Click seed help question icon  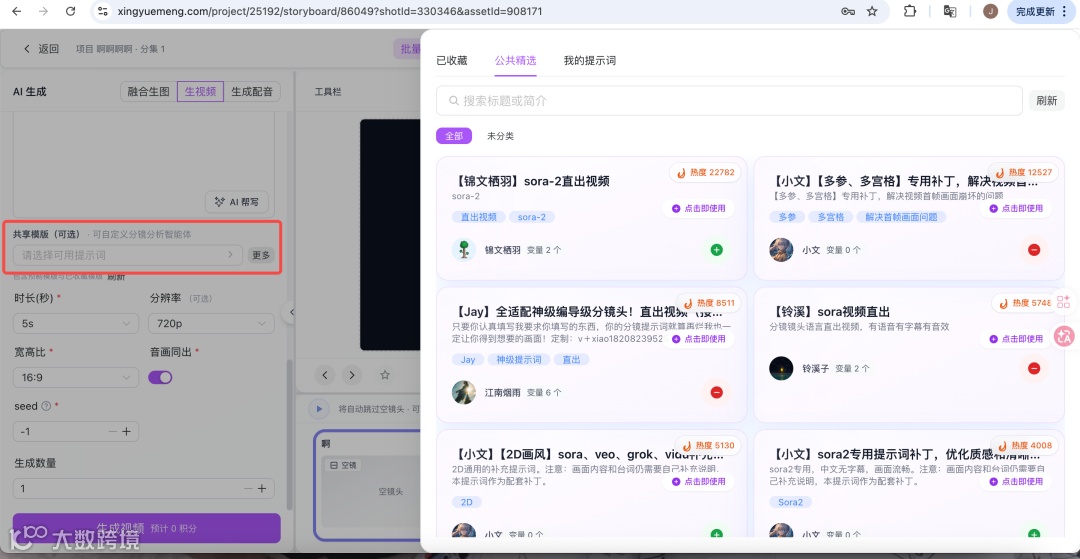(46, 406)
